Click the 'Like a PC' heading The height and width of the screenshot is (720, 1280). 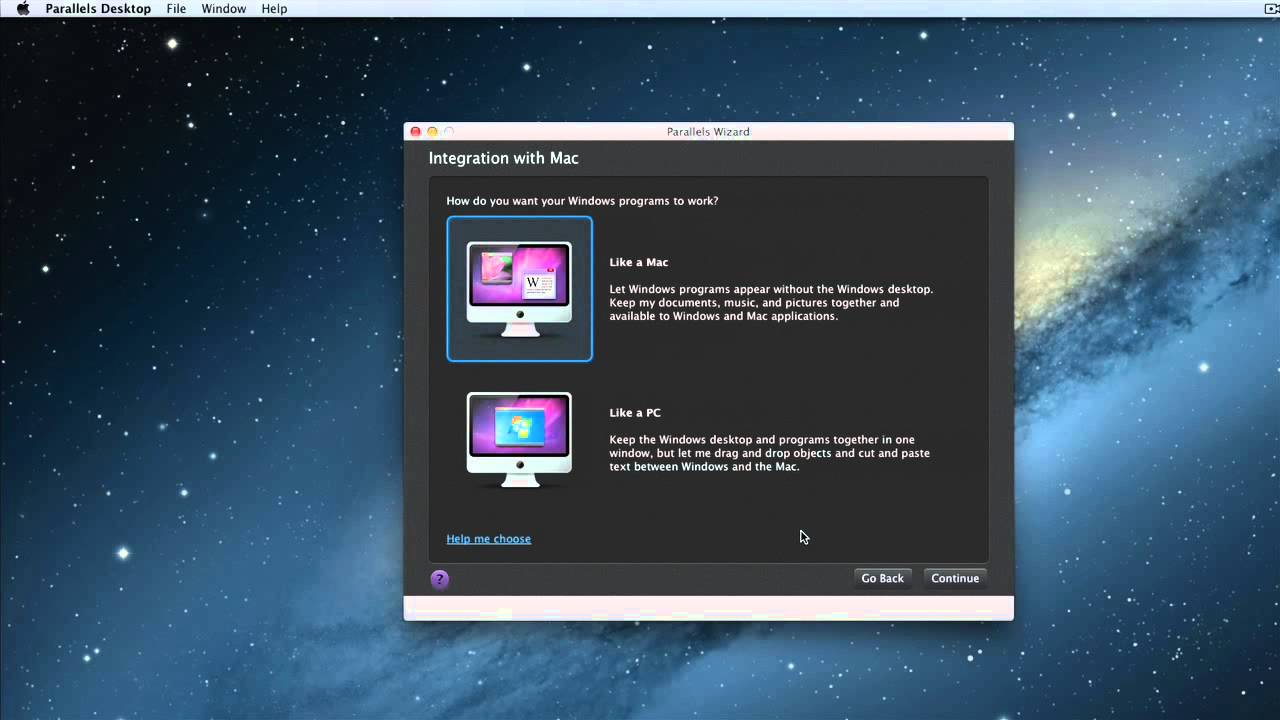(635, 412)
